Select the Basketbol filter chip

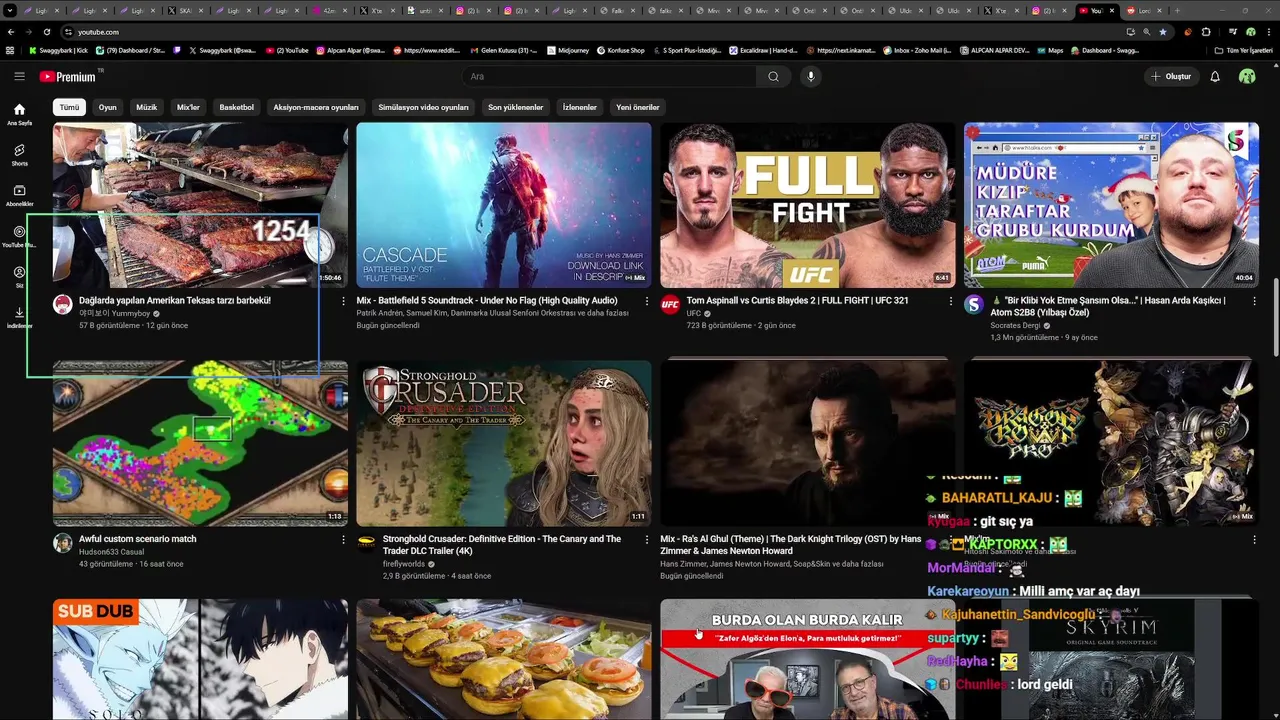pyautogui.click(x=237, y=107)
